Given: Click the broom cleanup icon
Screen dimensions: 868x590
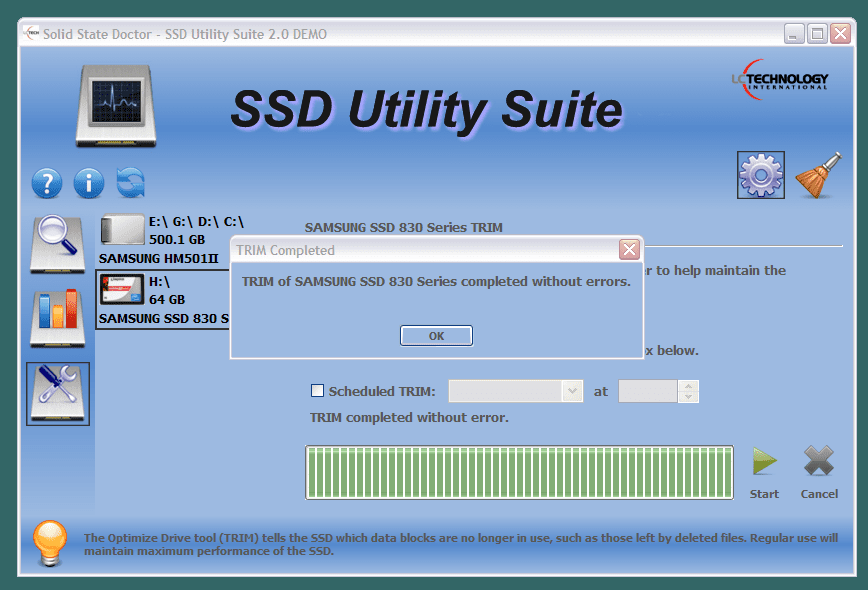Looking at the screenshot, I should 819,175.
